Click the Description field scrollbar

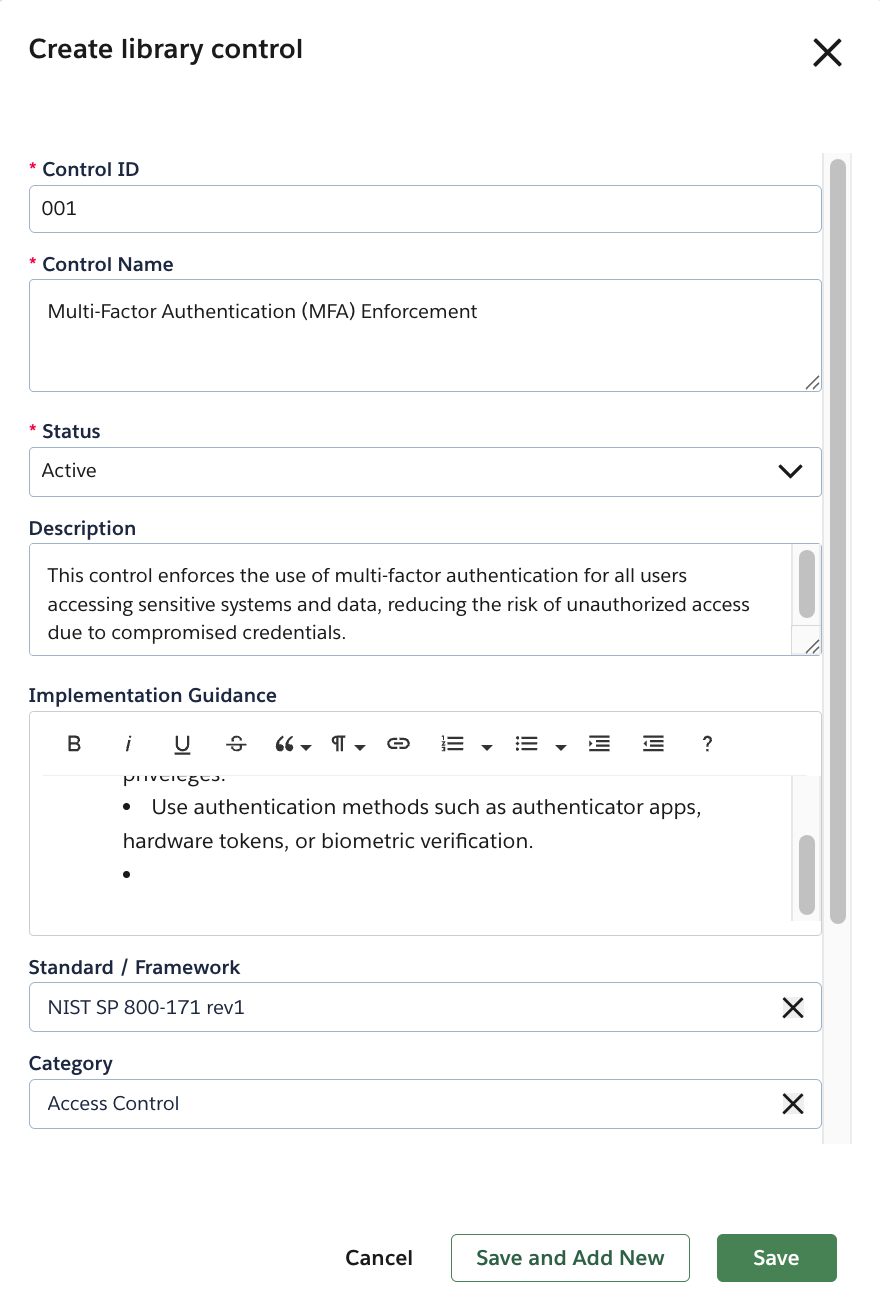pos(807,584)
